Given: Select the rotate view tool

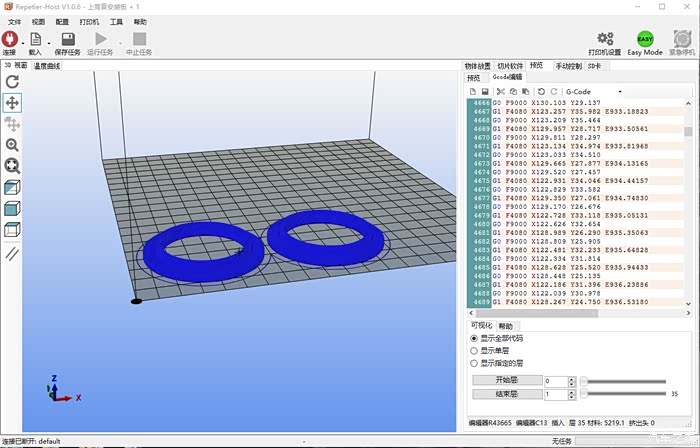Looking at the screenshot, I should click(x=12, y=82).
